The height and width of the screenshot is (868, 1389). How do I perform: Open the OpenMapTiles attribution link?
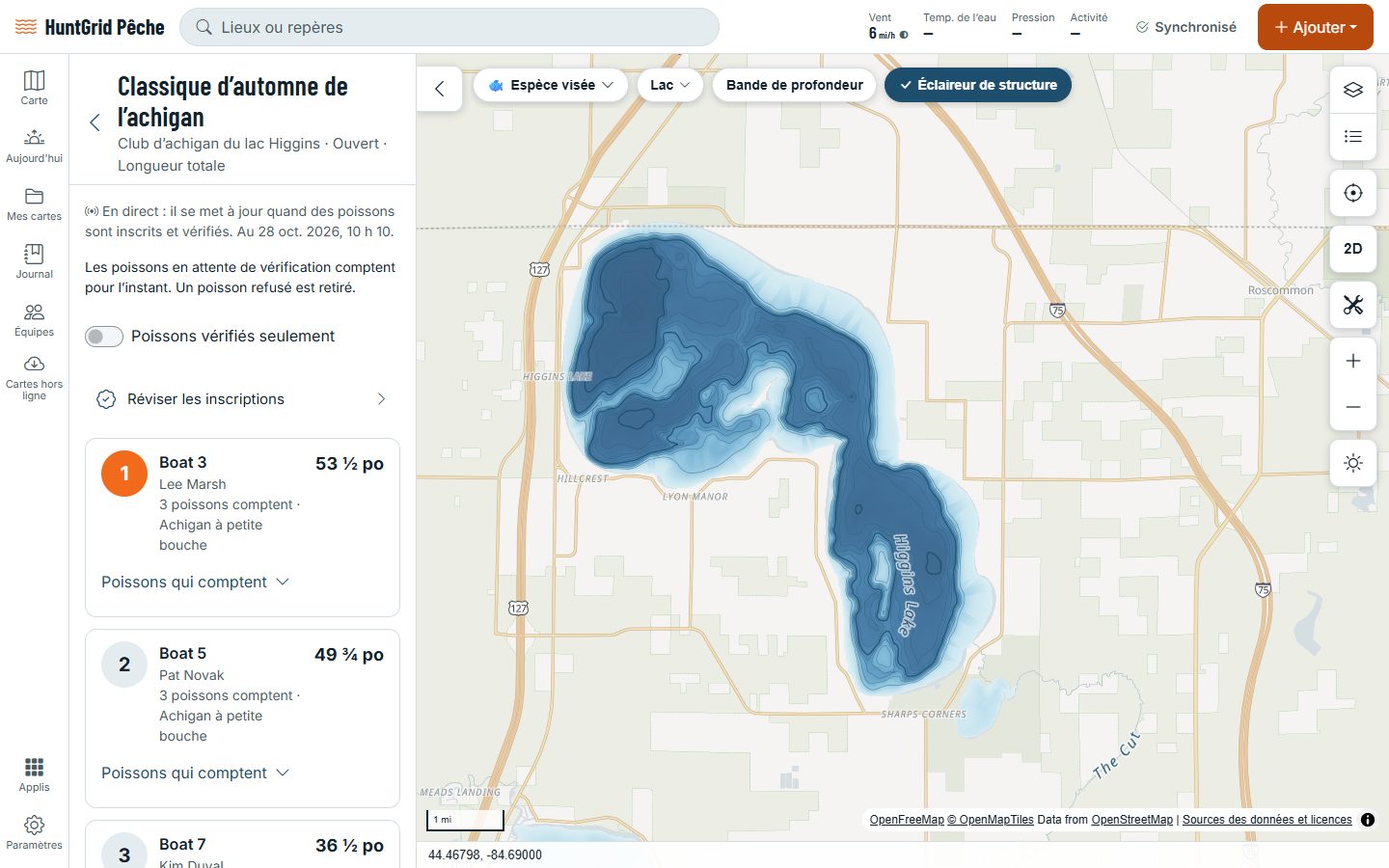[x=991, y=820]
